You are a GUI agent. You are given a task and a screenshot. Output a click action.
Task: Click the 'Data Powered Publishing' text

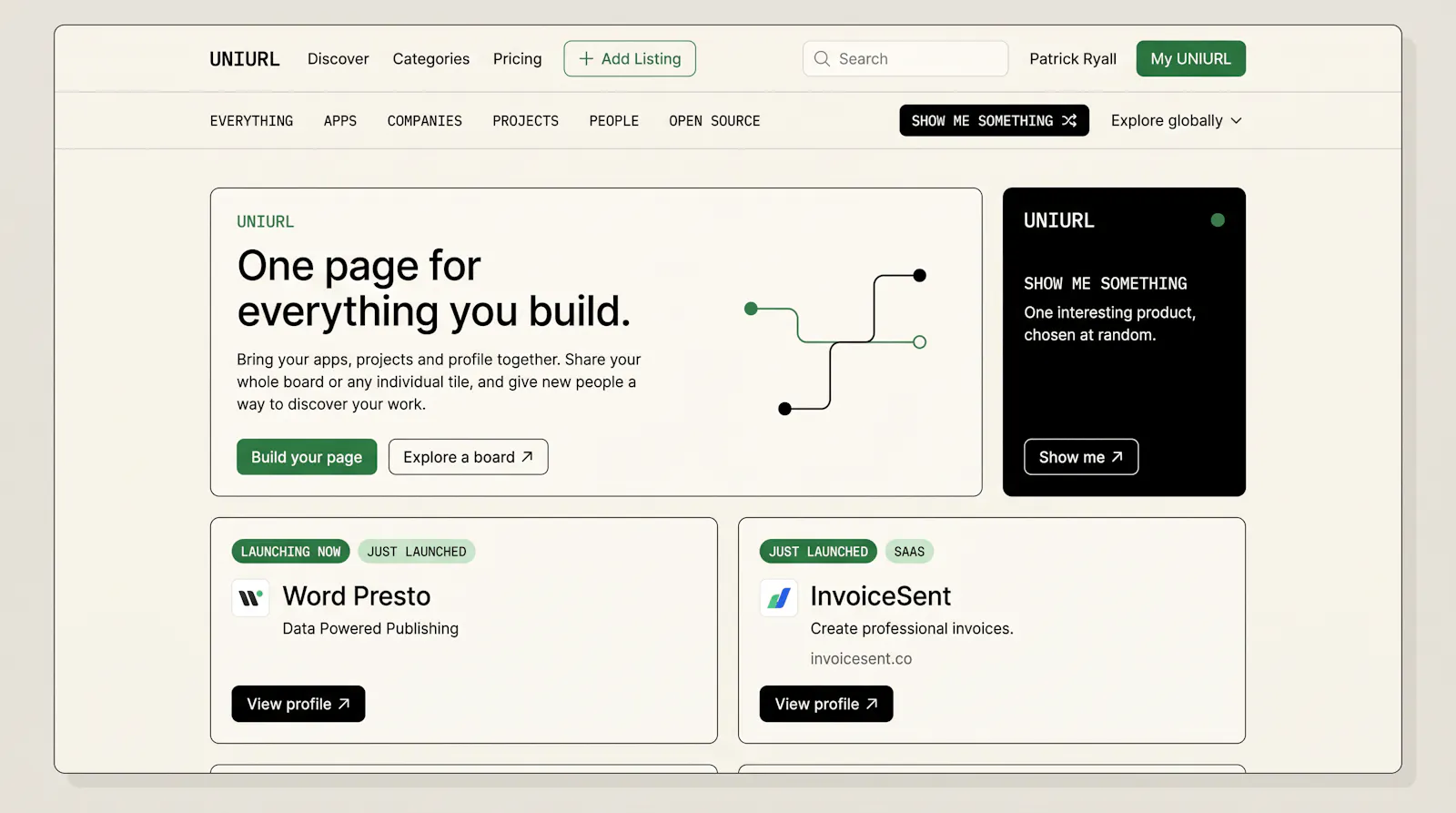[x=370, y=629]
